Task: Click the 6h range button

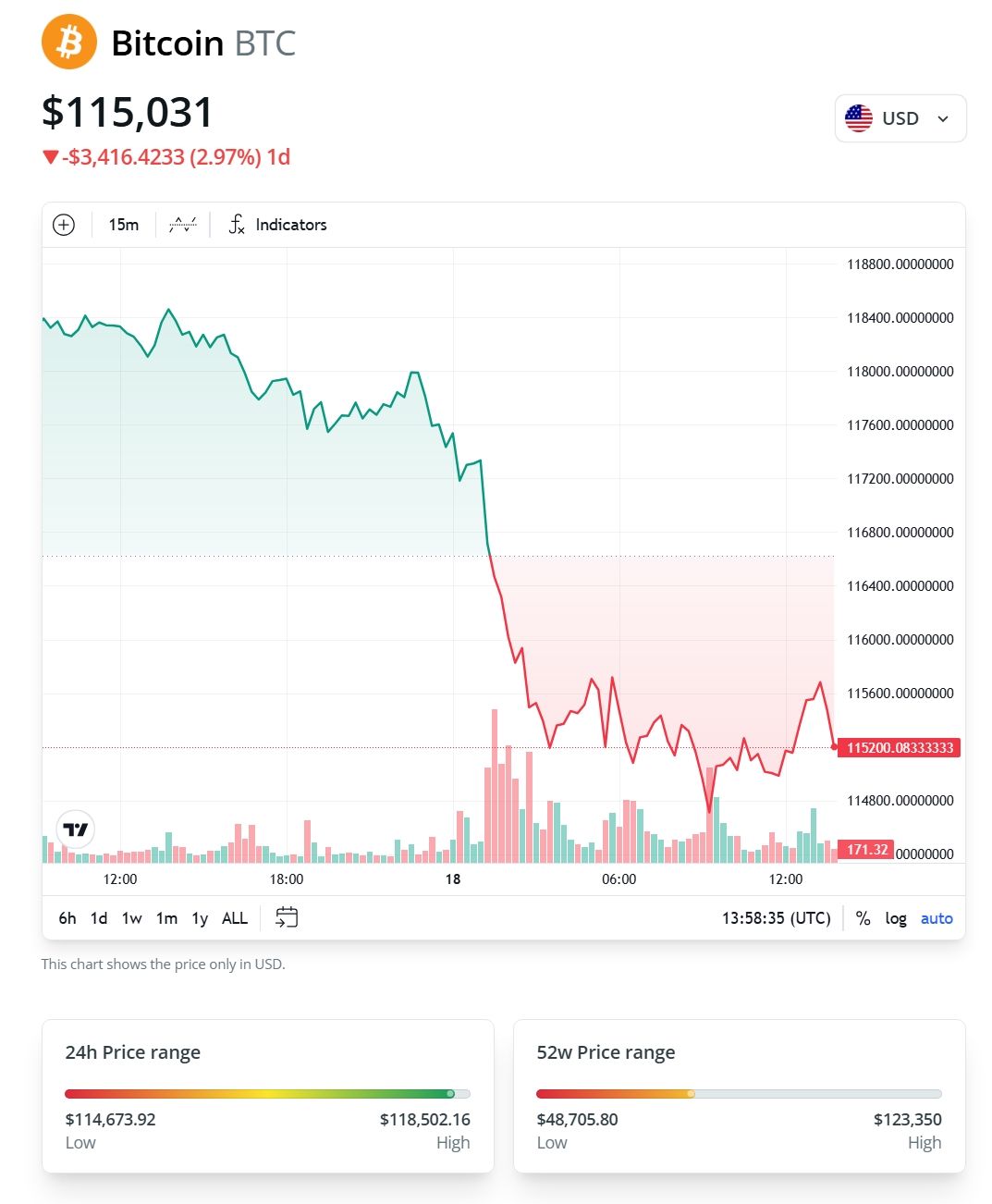Action: pos(67,917)
